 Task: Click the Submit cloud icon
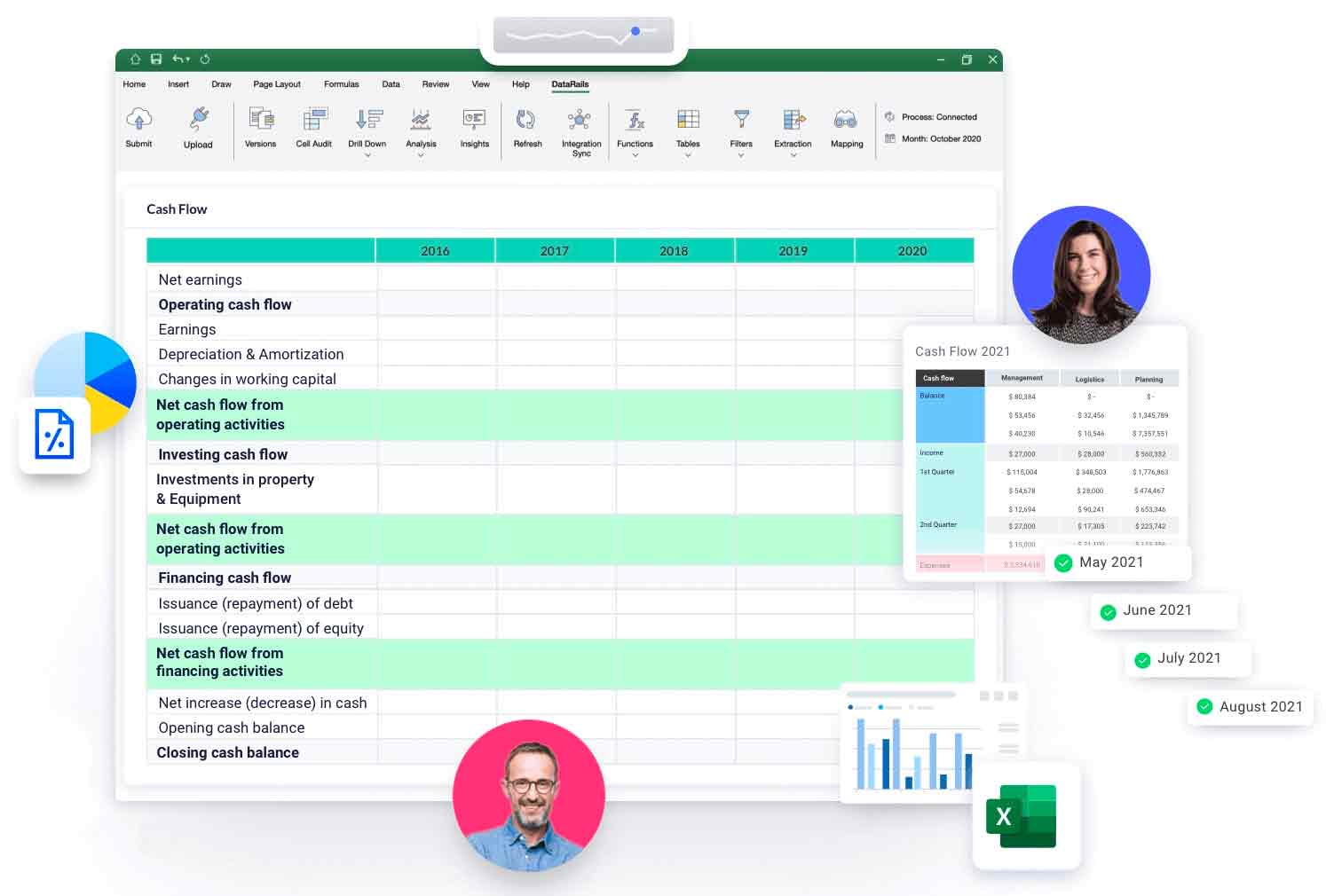[139, 118]
